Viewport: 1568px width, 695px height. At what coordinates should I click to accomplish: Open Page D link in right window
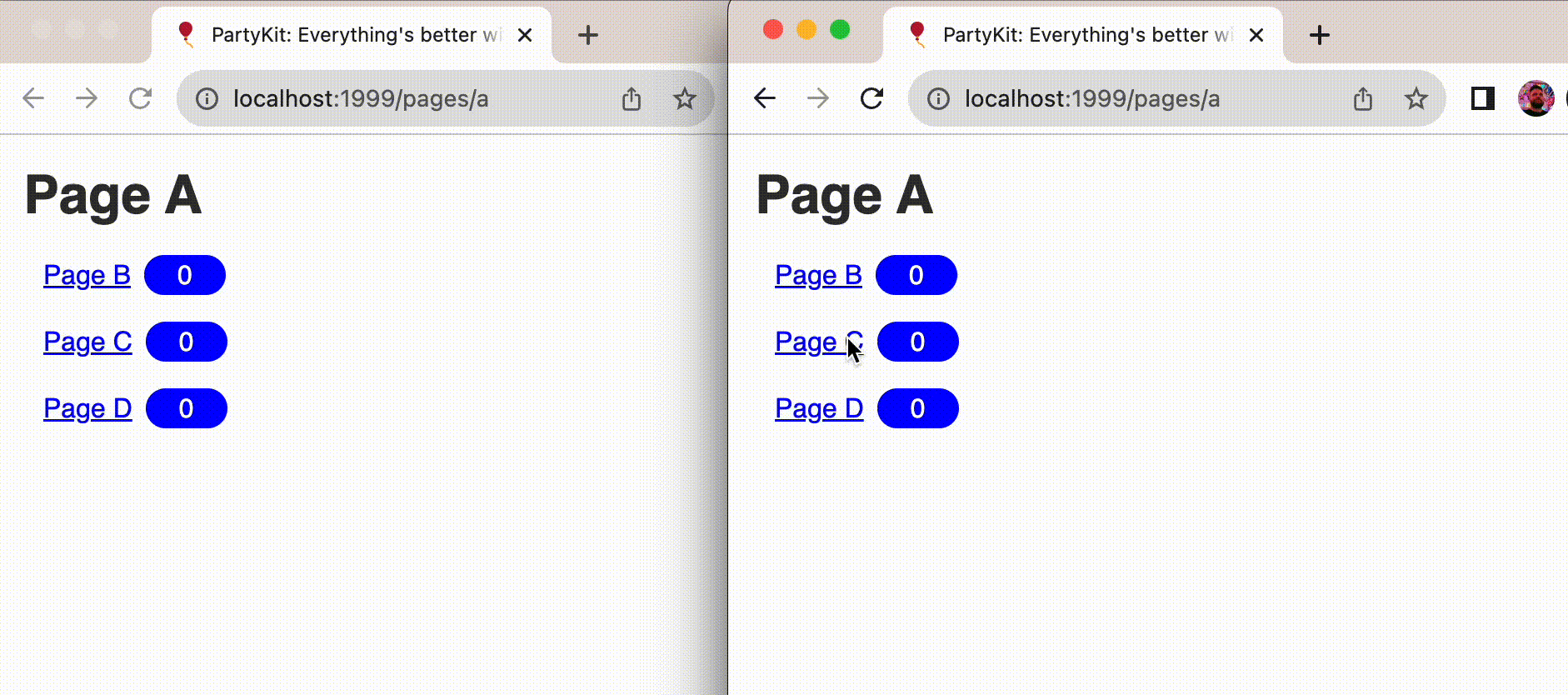click(x=819, y=408)
